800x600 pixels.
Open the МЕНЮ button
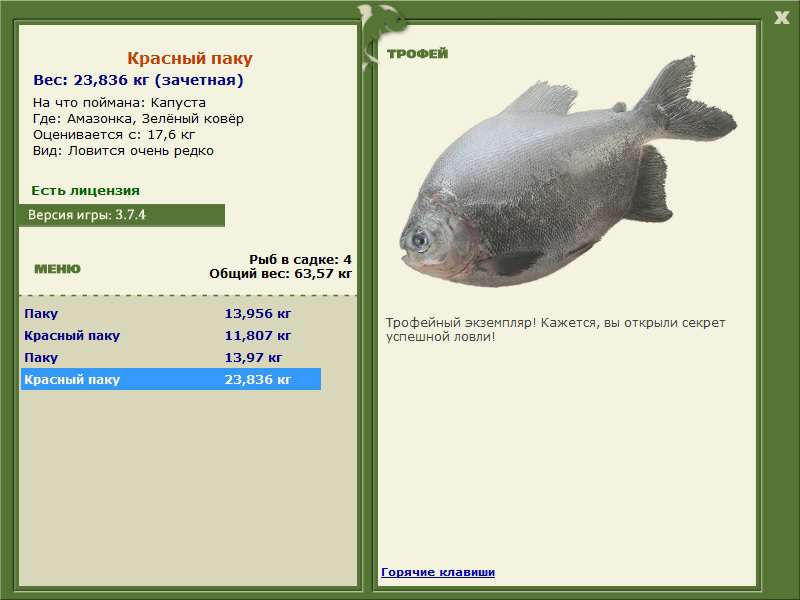(57, 269)
